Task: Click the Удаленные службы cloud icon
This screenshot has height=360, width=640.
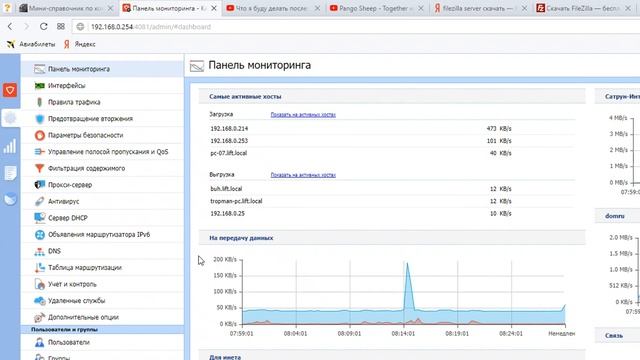Action: [40, 301]
